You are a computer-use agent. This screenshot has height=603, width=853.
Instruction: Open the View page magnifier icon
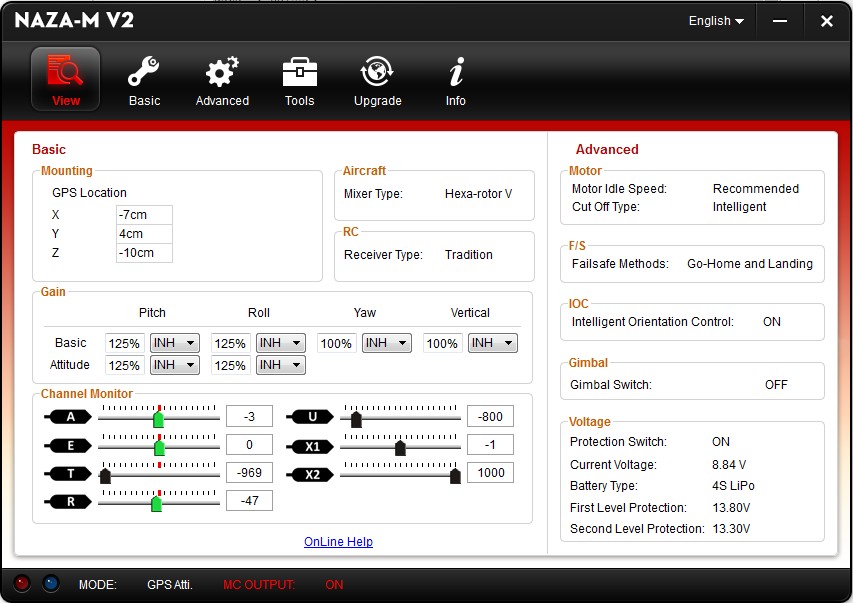click(x=66, y=73)
